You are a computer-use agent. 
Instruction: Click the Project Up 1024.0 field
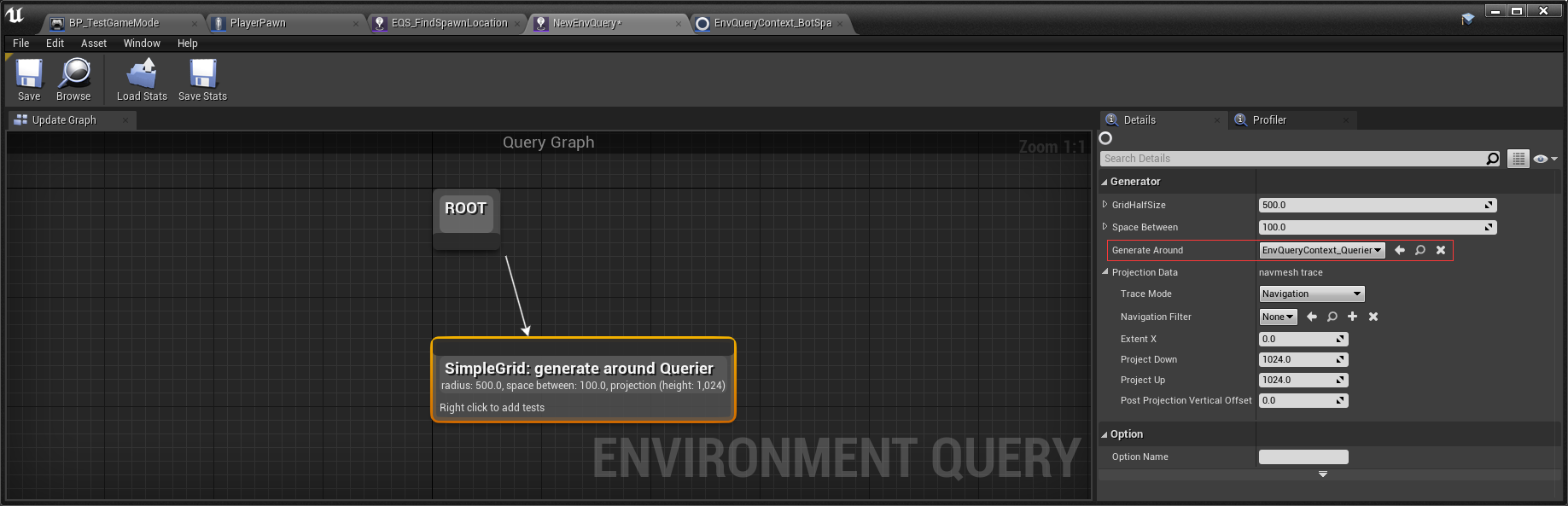coord(1303,380)
